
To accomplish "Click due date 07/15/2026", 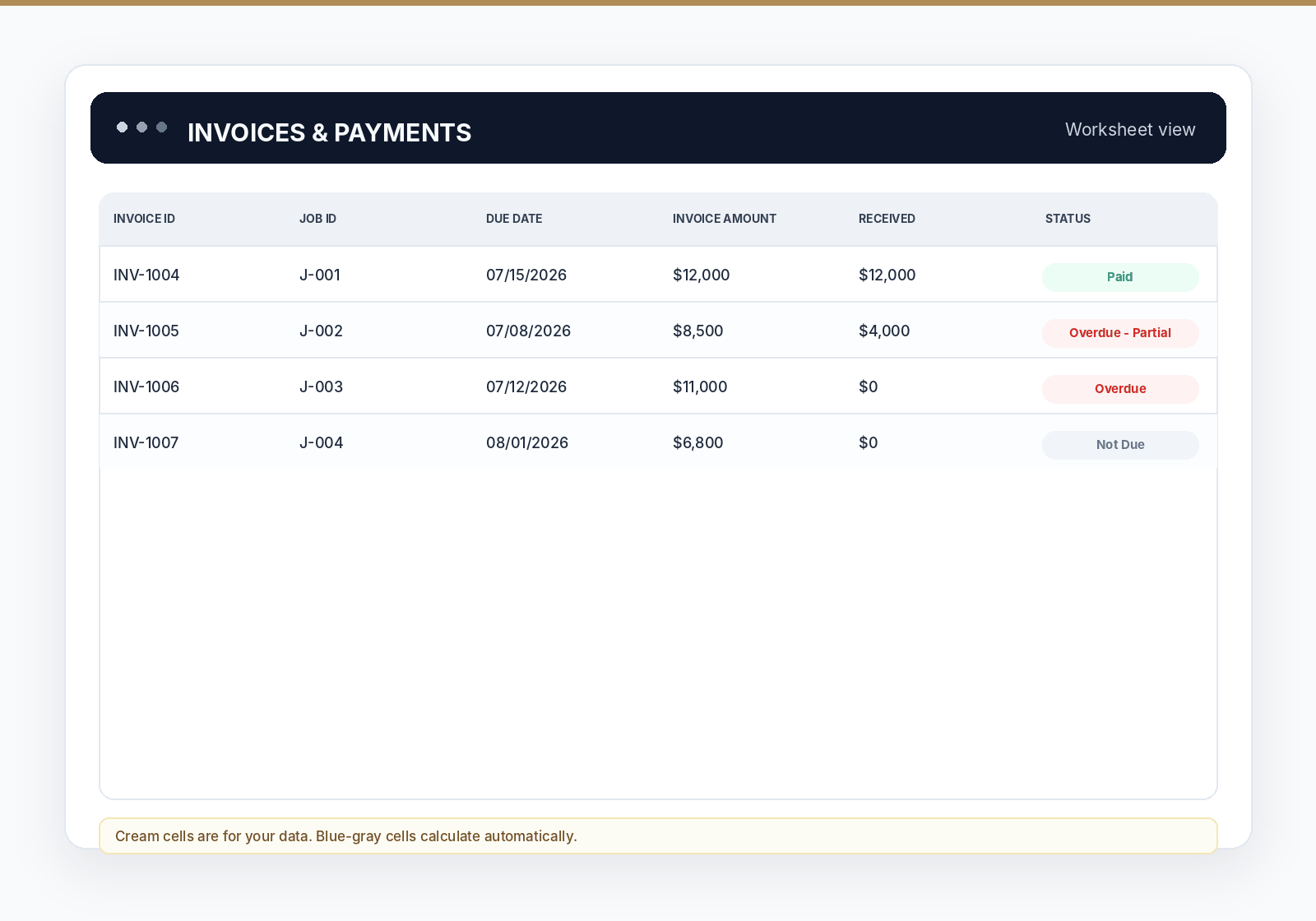I will (x=526, y=275).
